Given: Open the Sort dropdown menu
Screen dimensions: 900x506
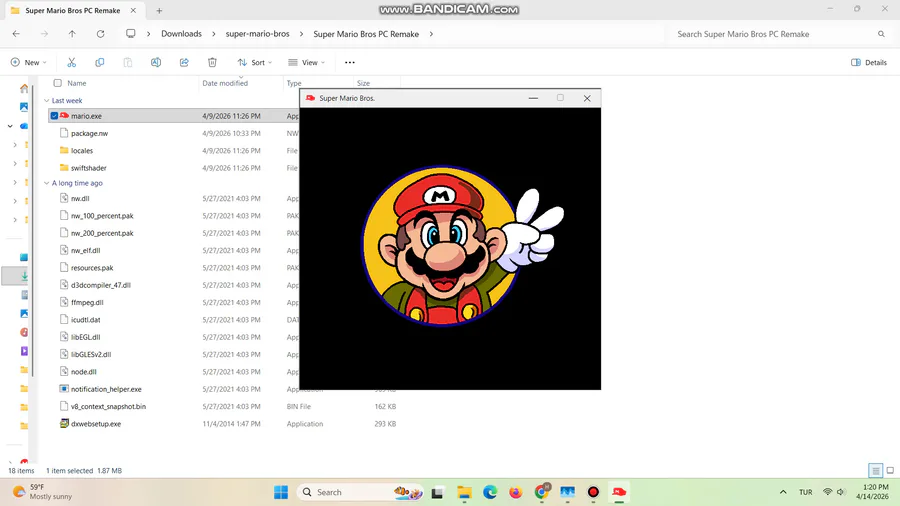Looking at the screenshot, I should [x=254, y=62].
